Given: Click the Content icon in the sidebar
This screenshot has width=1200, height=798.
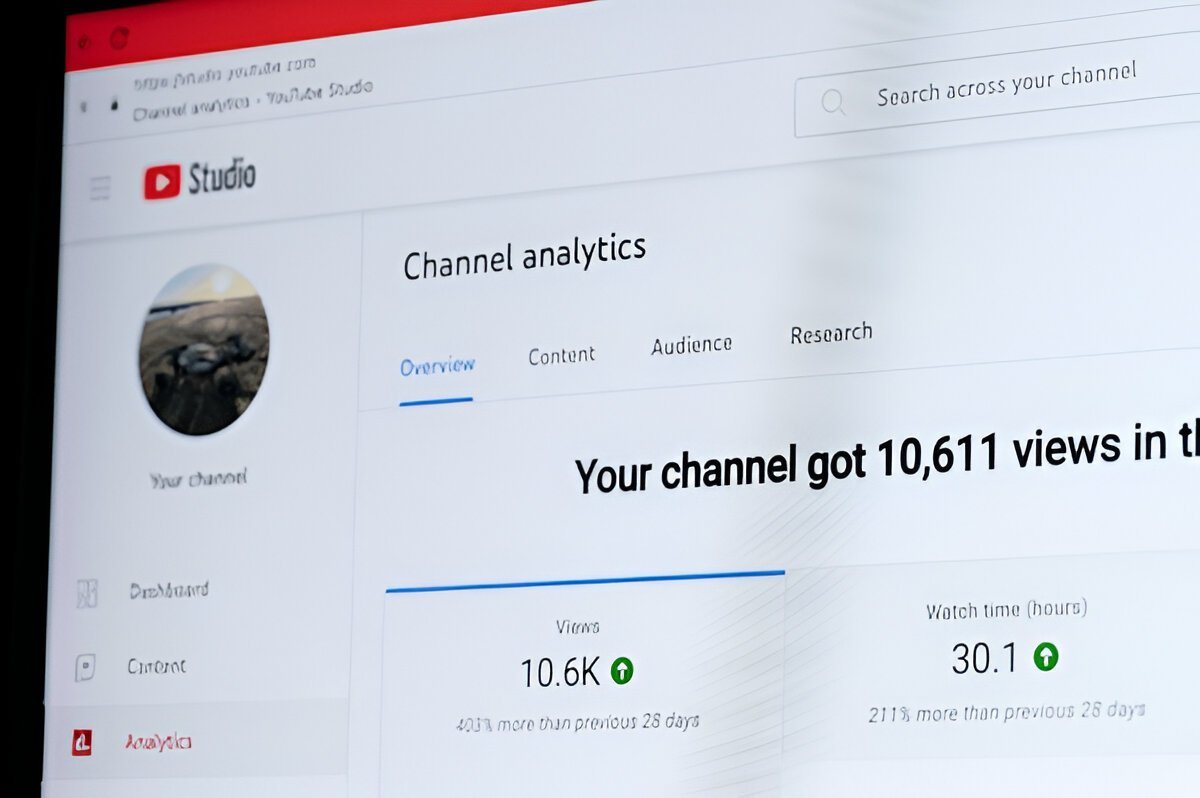Looking at the screenshot, I should 86,668.
